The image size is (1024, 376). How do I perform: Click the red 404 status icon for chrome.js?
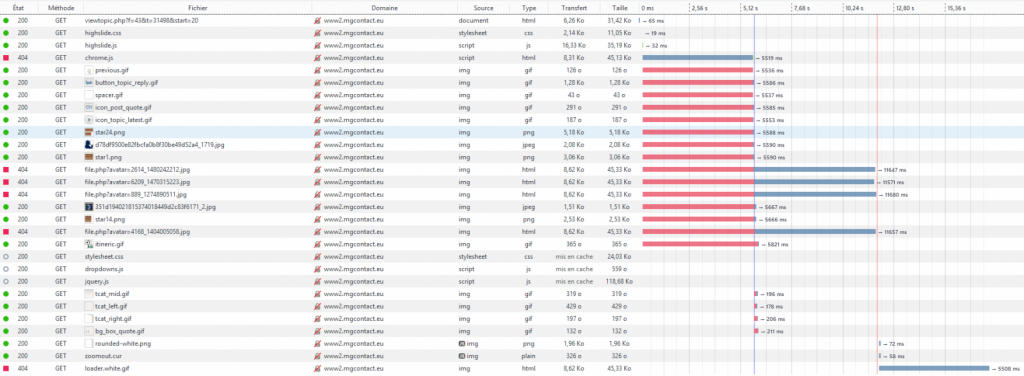point(6,58)
